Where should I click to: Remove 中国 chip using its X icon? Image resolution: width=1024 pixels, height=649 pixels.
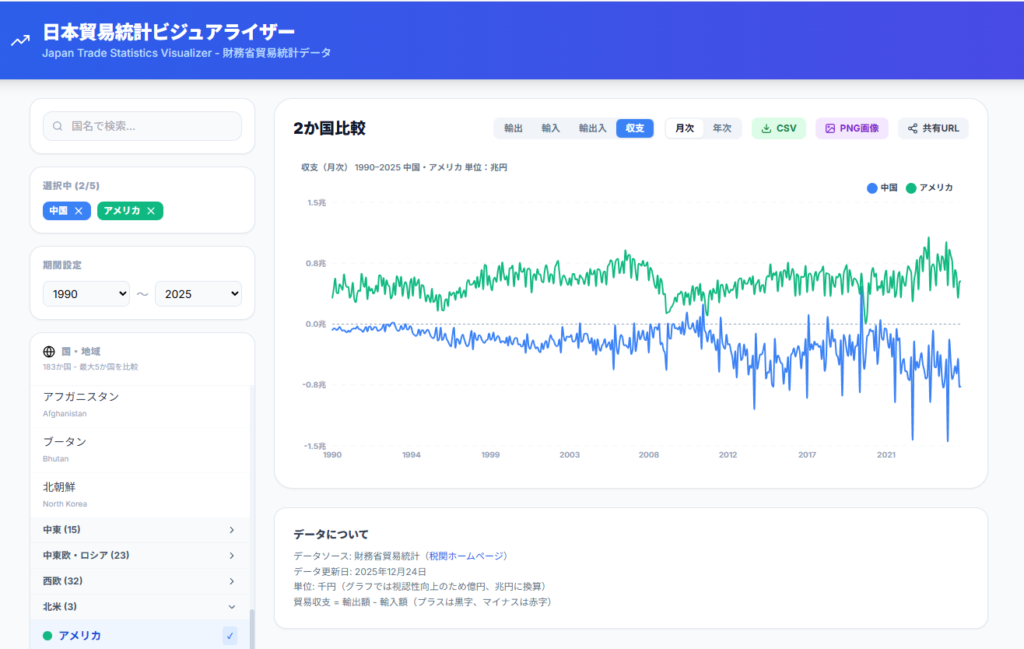(x=79, y=211)
